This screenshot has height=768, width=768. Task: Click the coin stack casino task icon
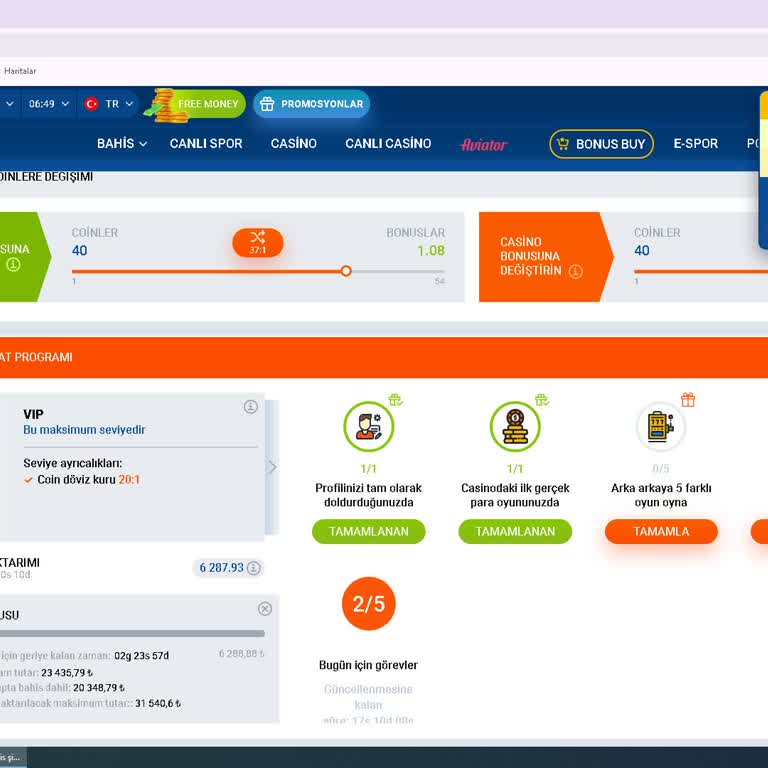[x=515, y=427]
